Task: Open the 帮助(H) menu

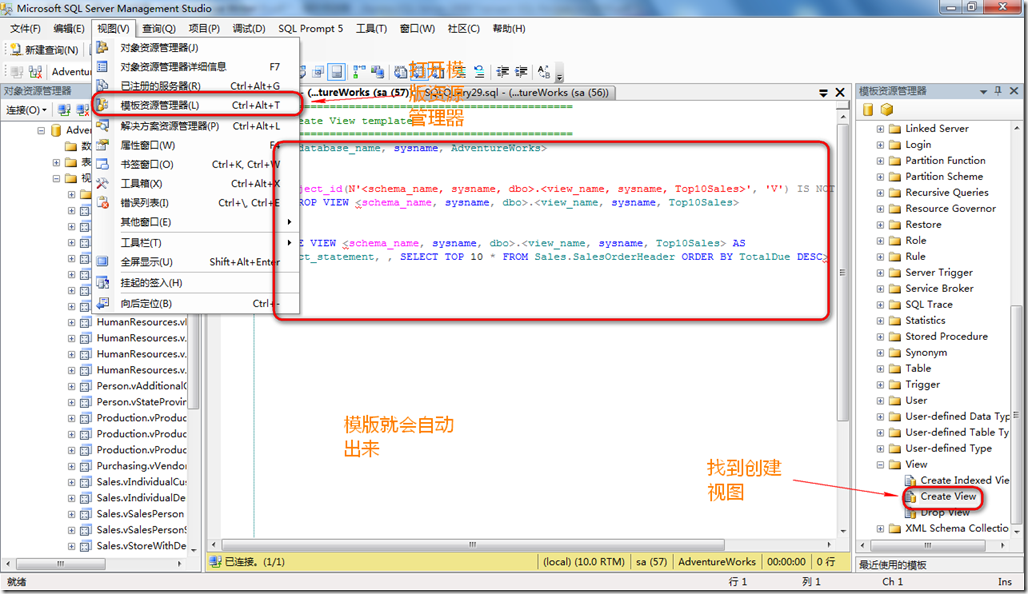Action: [509, 28]
